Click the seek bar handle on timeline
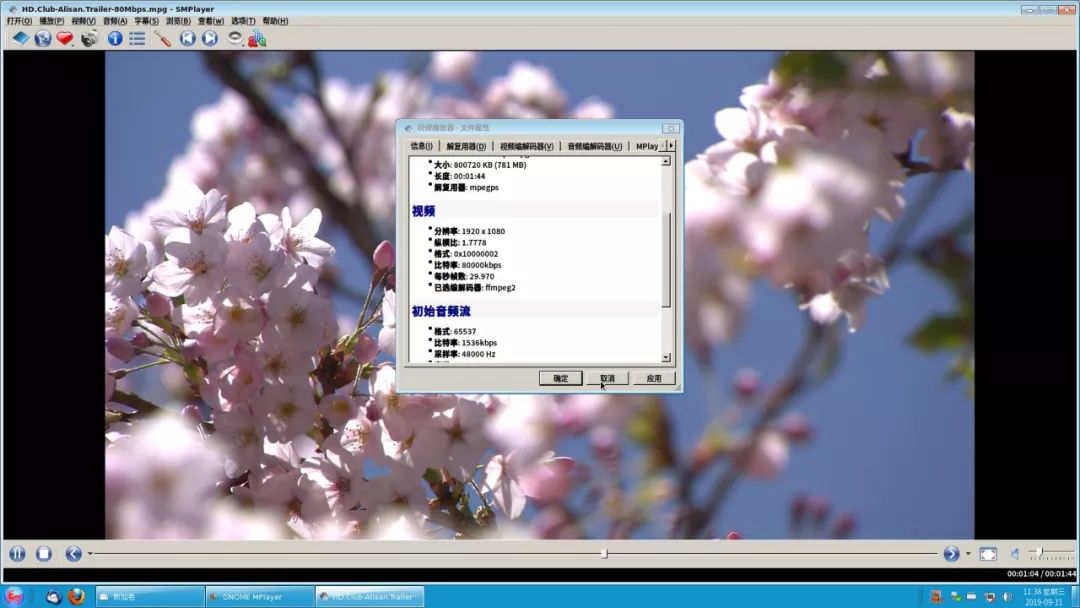This screenshot has height=608, width=1080. (604, 553)
